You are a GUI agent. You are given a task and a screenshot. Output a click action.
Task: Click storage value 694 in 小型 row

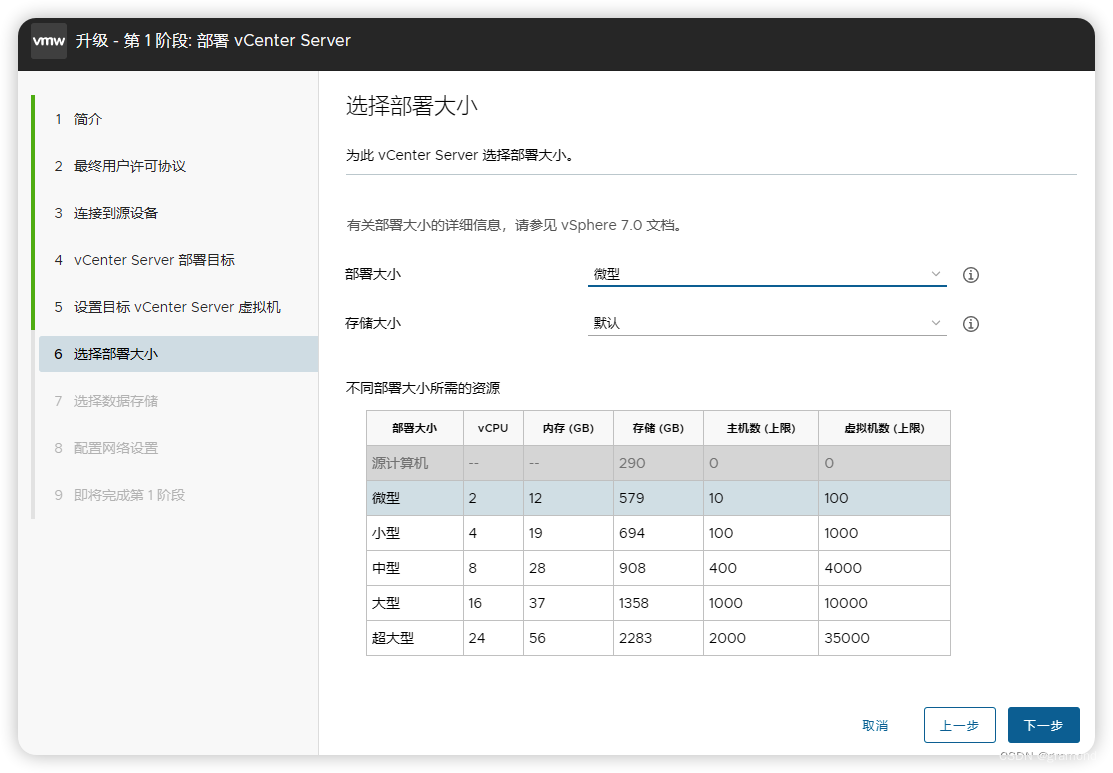coord(632,533)
